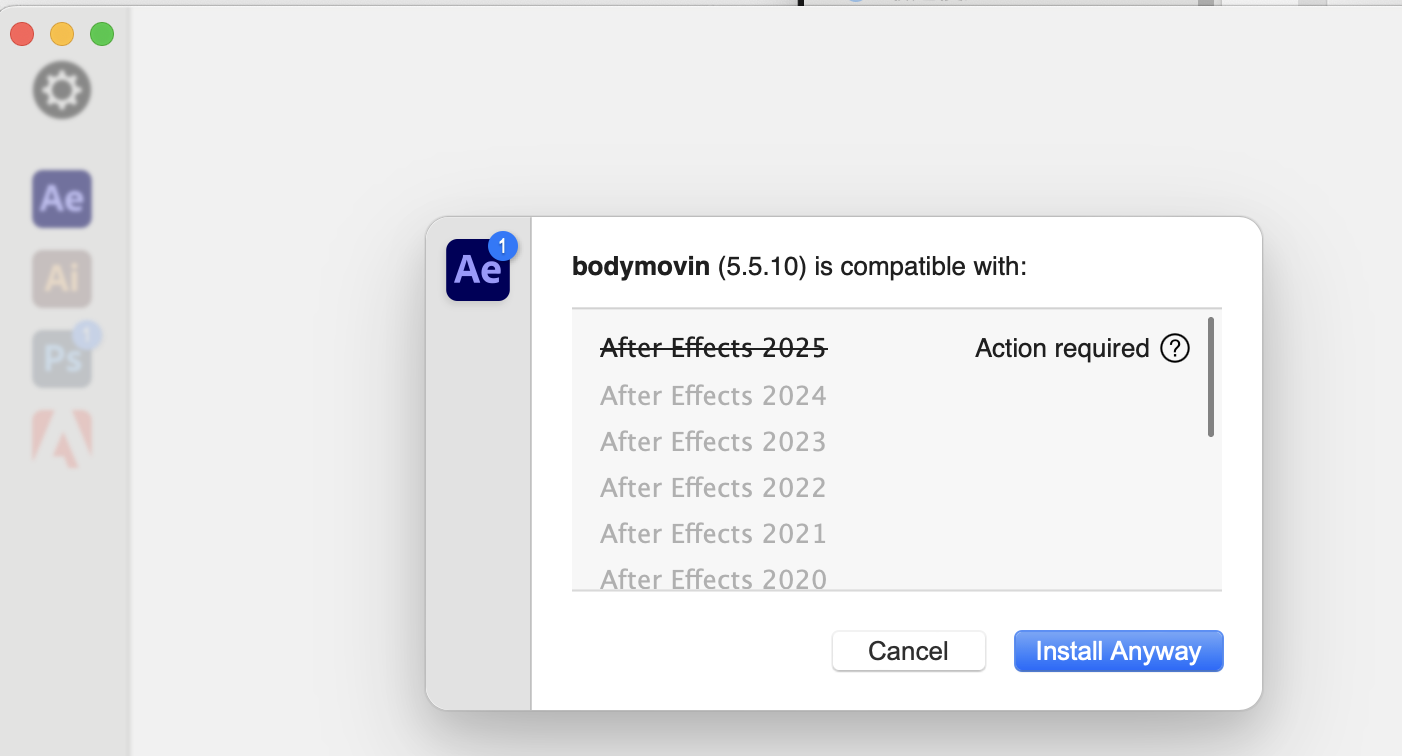
Task: Select the Illustrator icon in the sidebar
Action: point(61,278)
